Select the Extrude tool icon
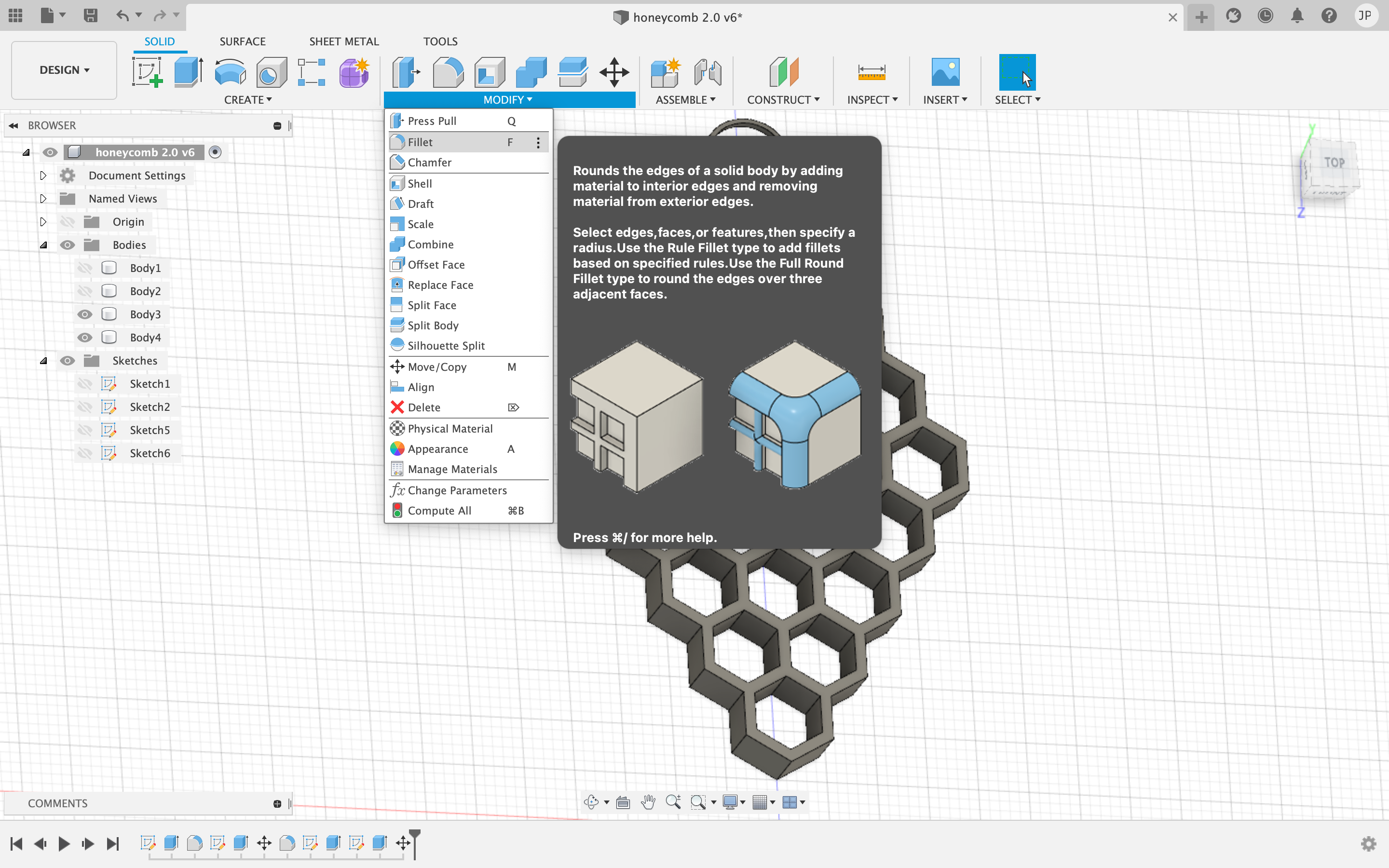The height and width of the screenshot is (868, 1389). coord(188,72)
